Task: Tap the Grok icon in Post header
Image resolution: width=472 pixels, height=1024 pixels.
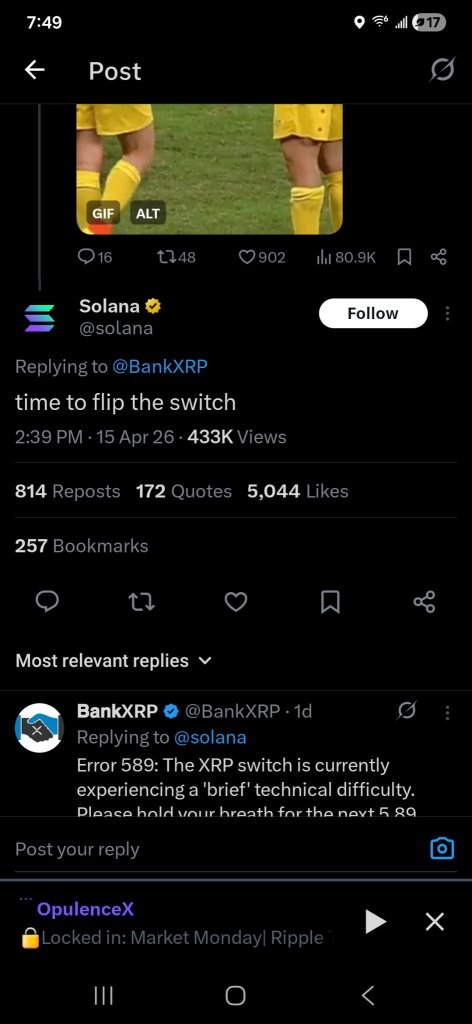Action: 442,70
